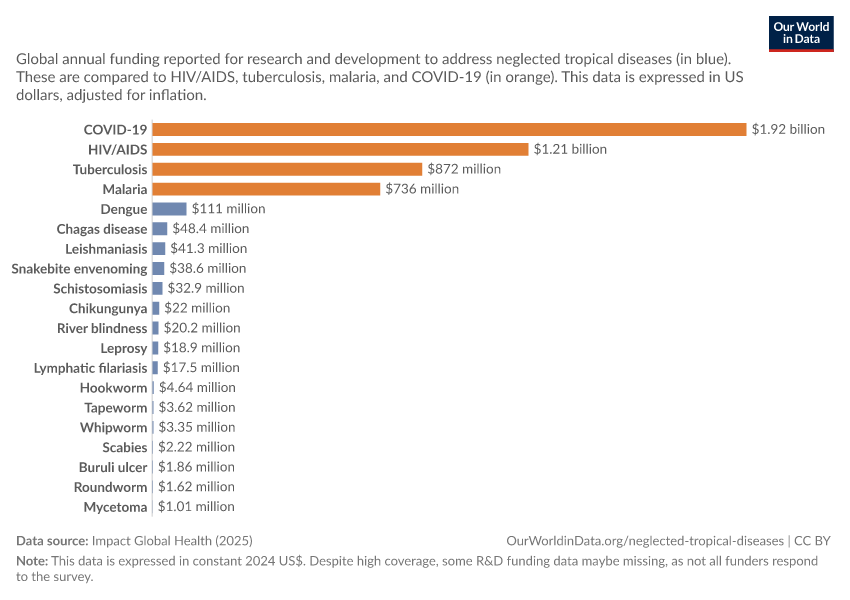Click the Lymphatic filariasis label
850x600 pixels.
point(91,368)
